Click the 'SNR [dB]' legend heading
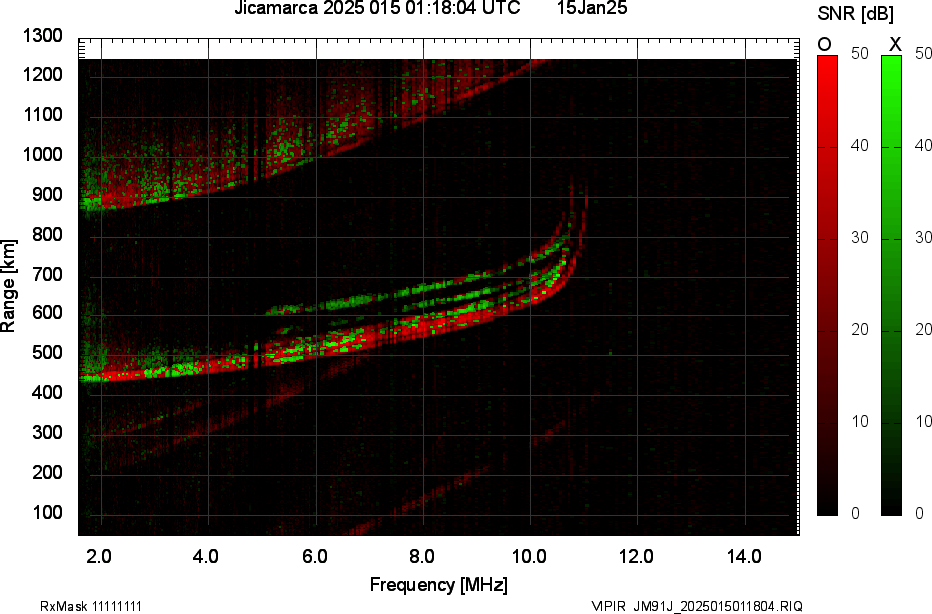Screen dimensions: 932x614 [855, 14]
